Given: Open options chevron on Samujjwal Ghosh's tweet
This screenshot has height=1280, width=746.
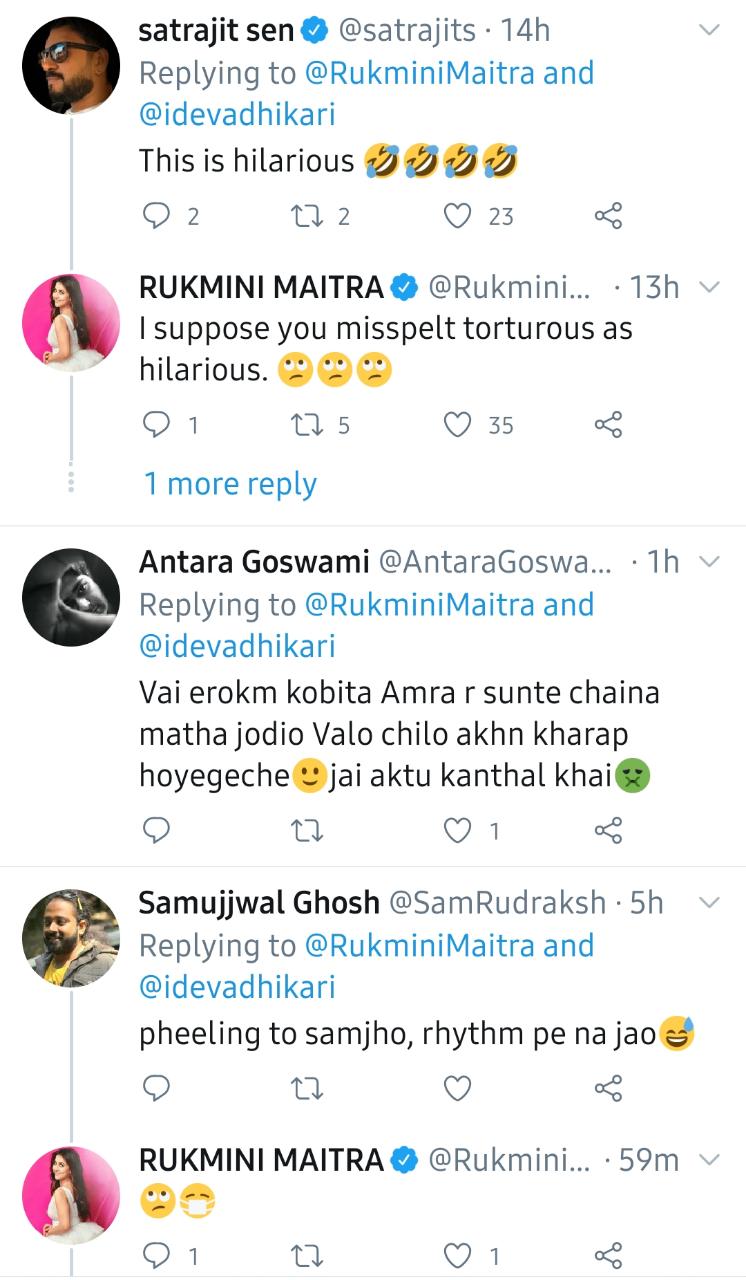Looking at the screenshot, I should click(708, 903).
